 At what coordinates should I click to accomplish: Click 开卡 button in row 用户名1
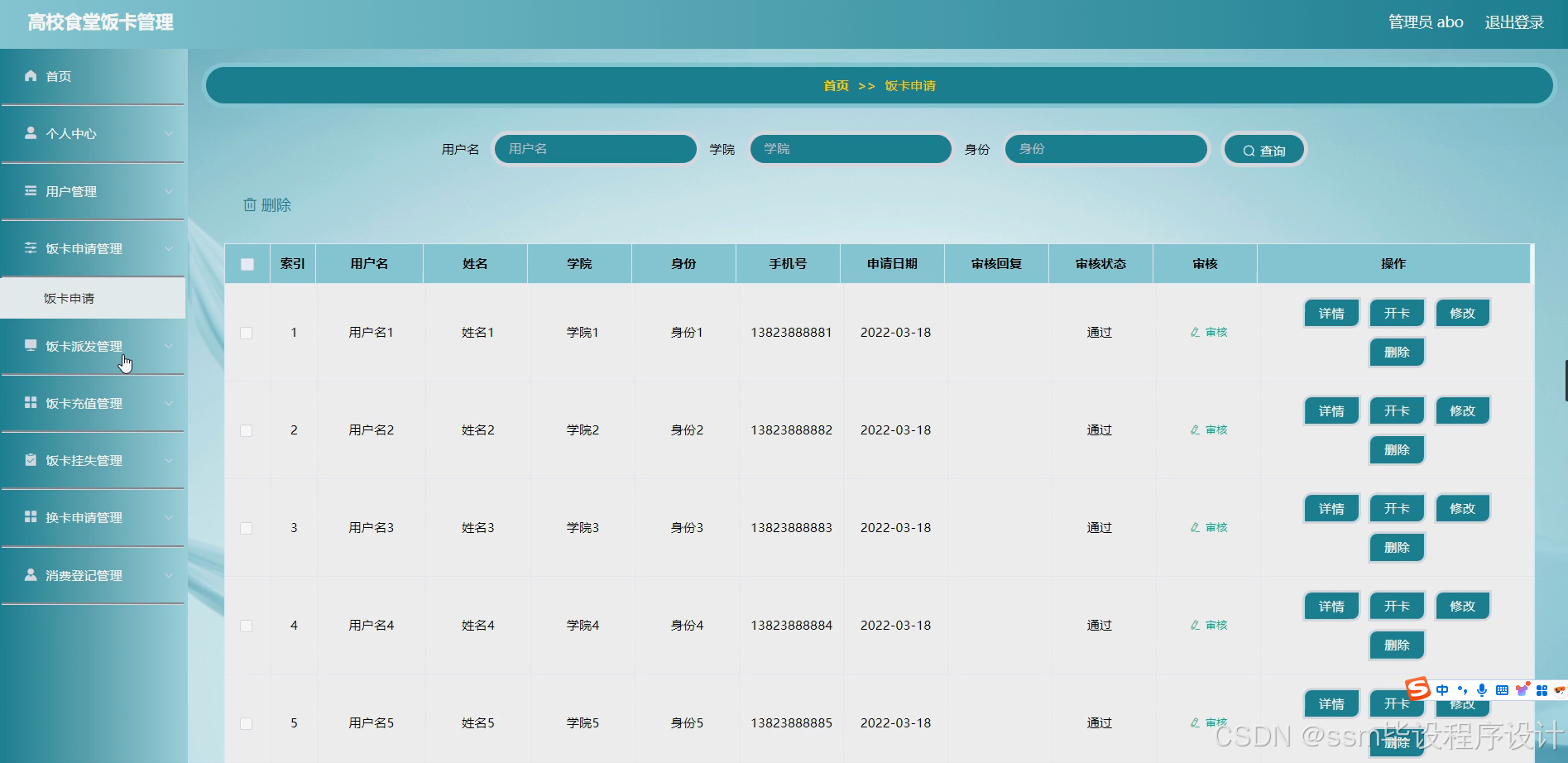coord(1397,314)
